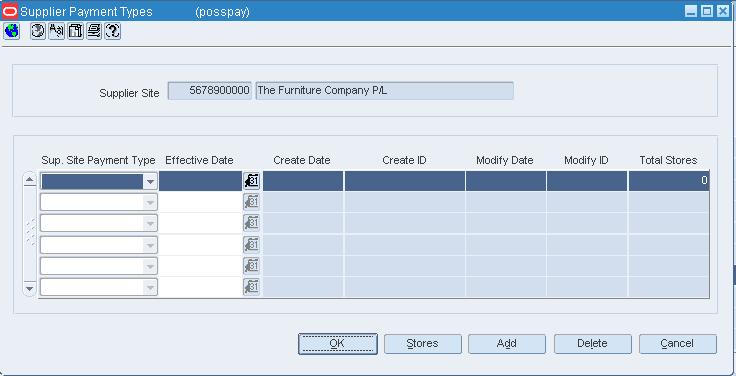This screenshot has width=736, height=376.
Task: Open the calendar icon in the first row
Action: tap(252, 181)
